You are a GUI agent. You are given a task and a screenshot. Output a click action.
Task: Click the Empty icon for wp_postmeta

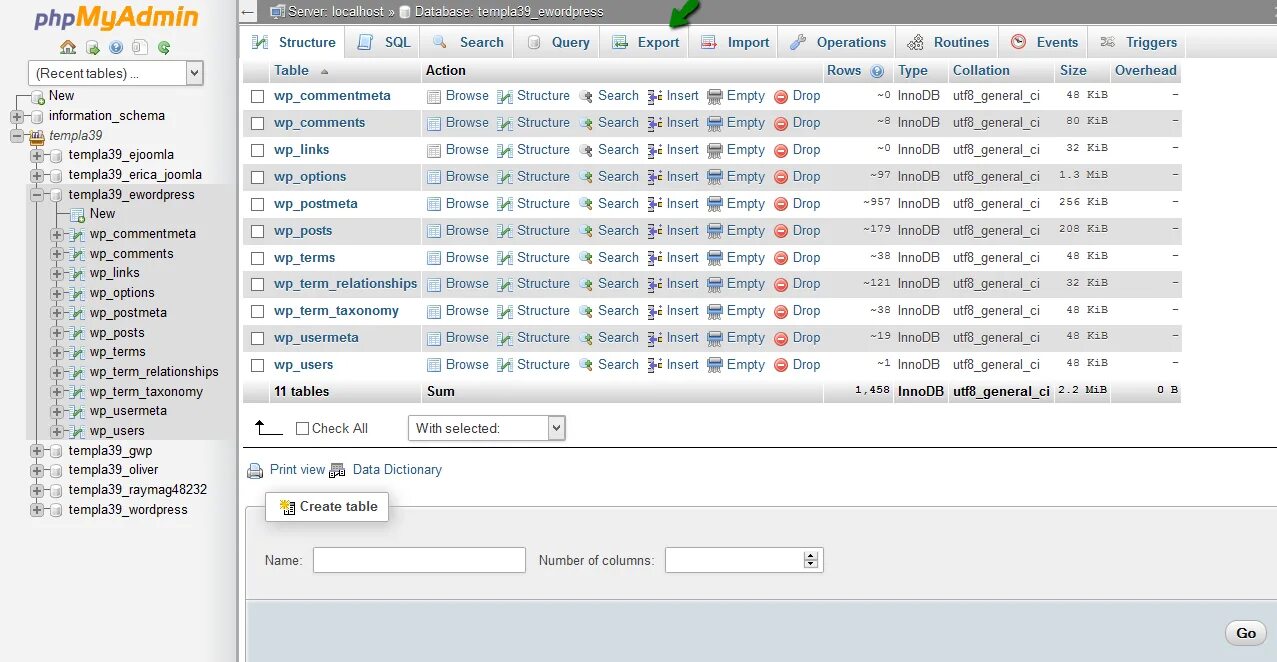pos(715,205)
